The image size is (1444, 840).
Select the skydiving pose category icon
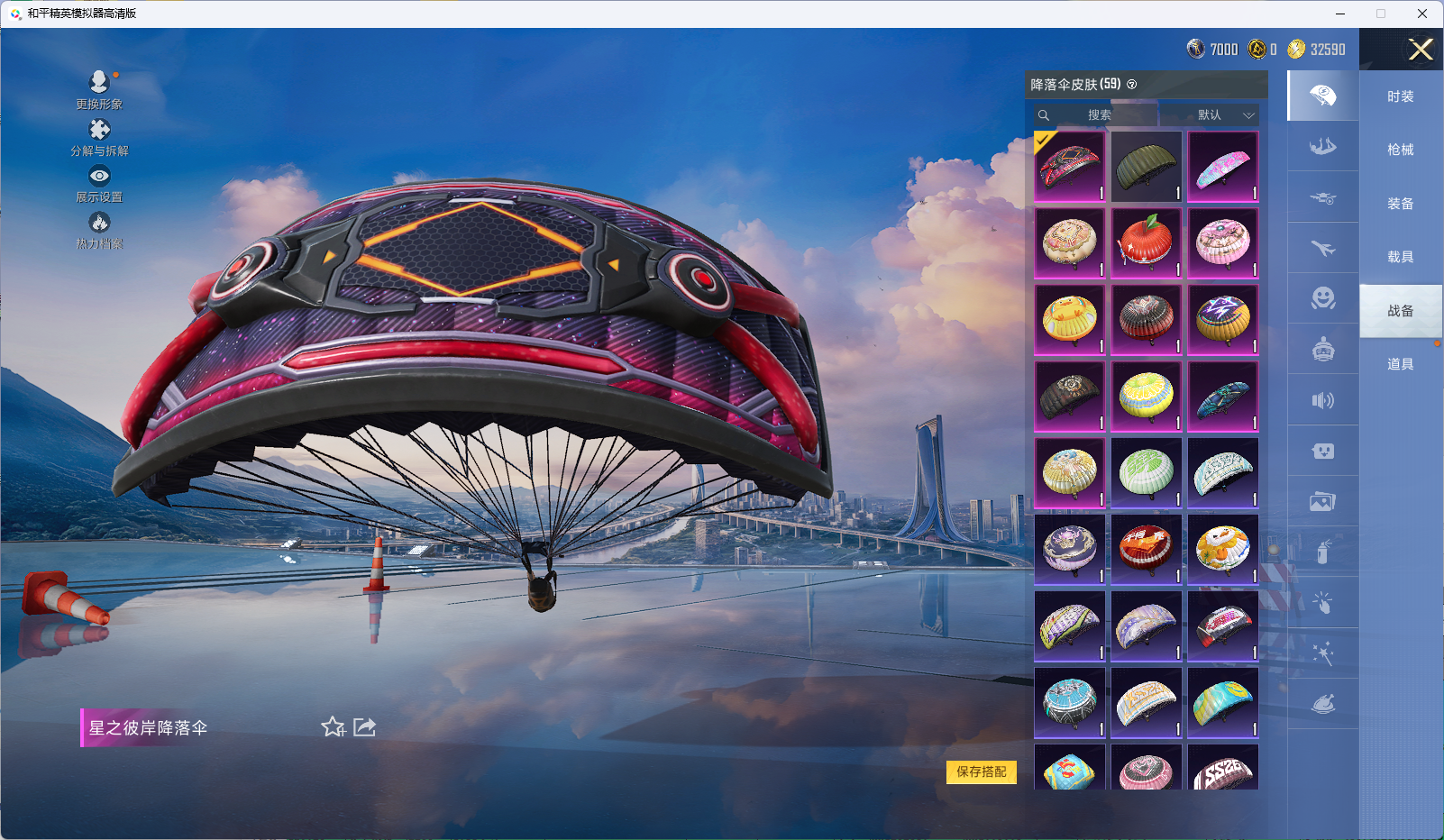[x=1322, y=146]
